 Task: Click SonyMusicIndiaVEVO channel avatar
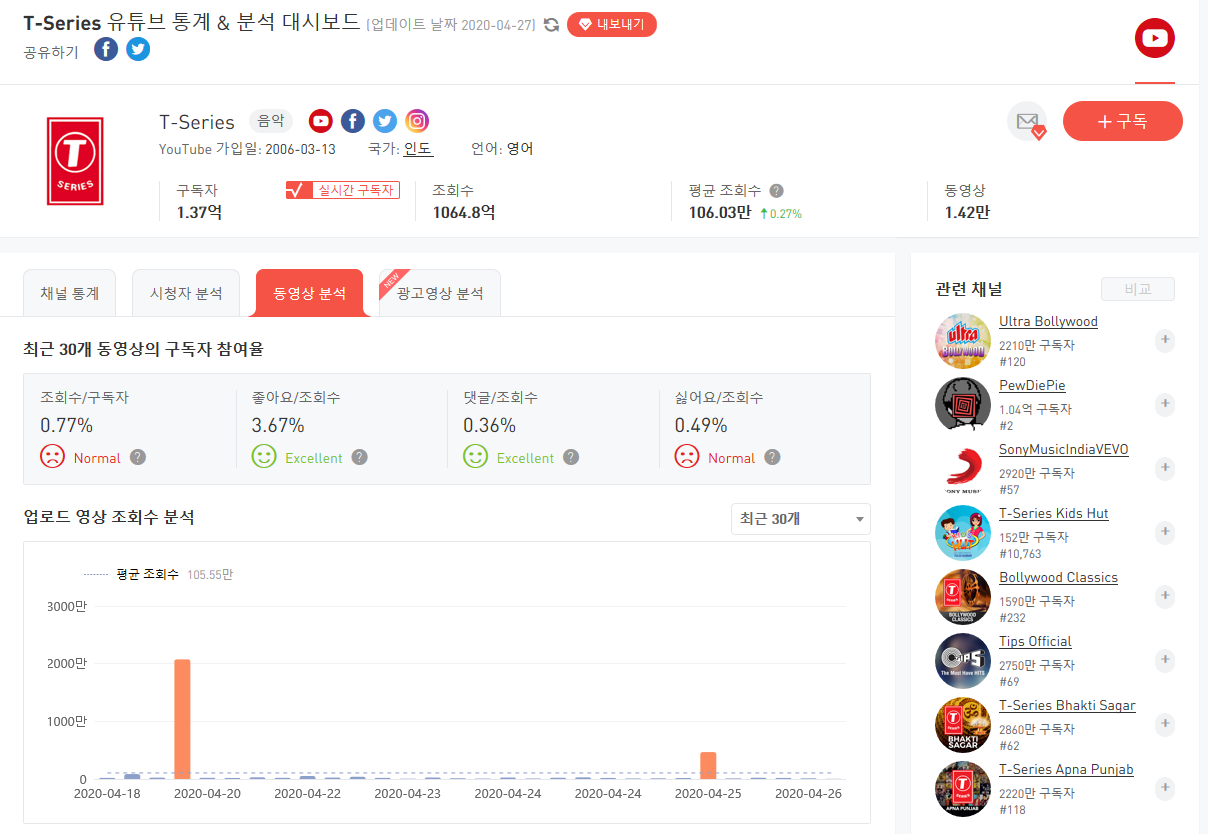click(x=963, y=469)
